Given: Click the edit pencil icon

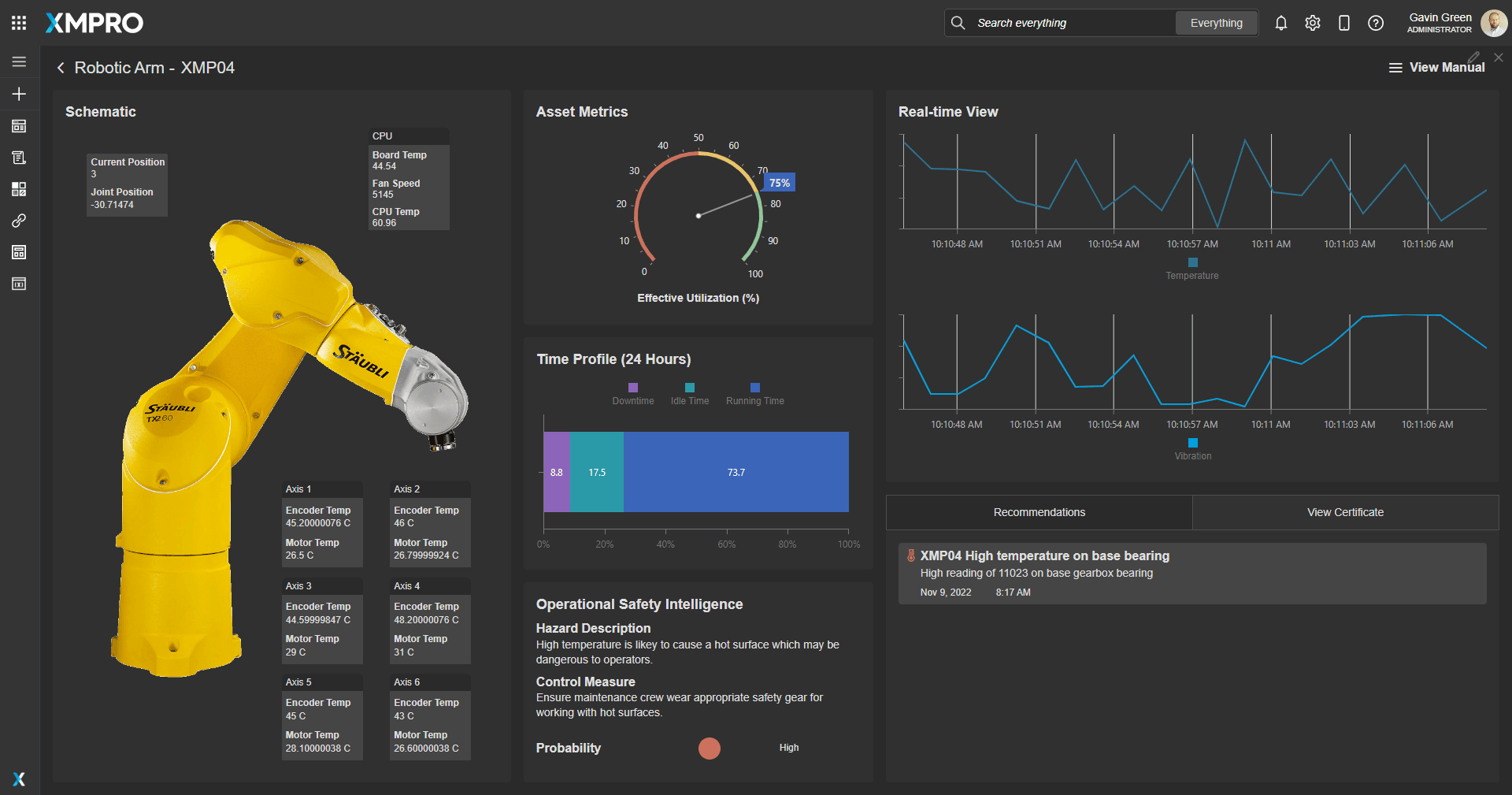Looking at the screenshot, I should pos(1474,58).
